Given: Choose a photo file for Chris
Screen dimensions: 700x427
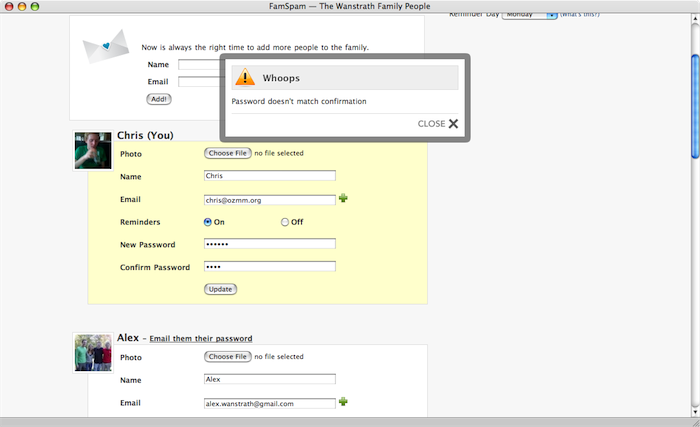Looking at the screenshot, I should pyautogui.click(x=227, y=153).
